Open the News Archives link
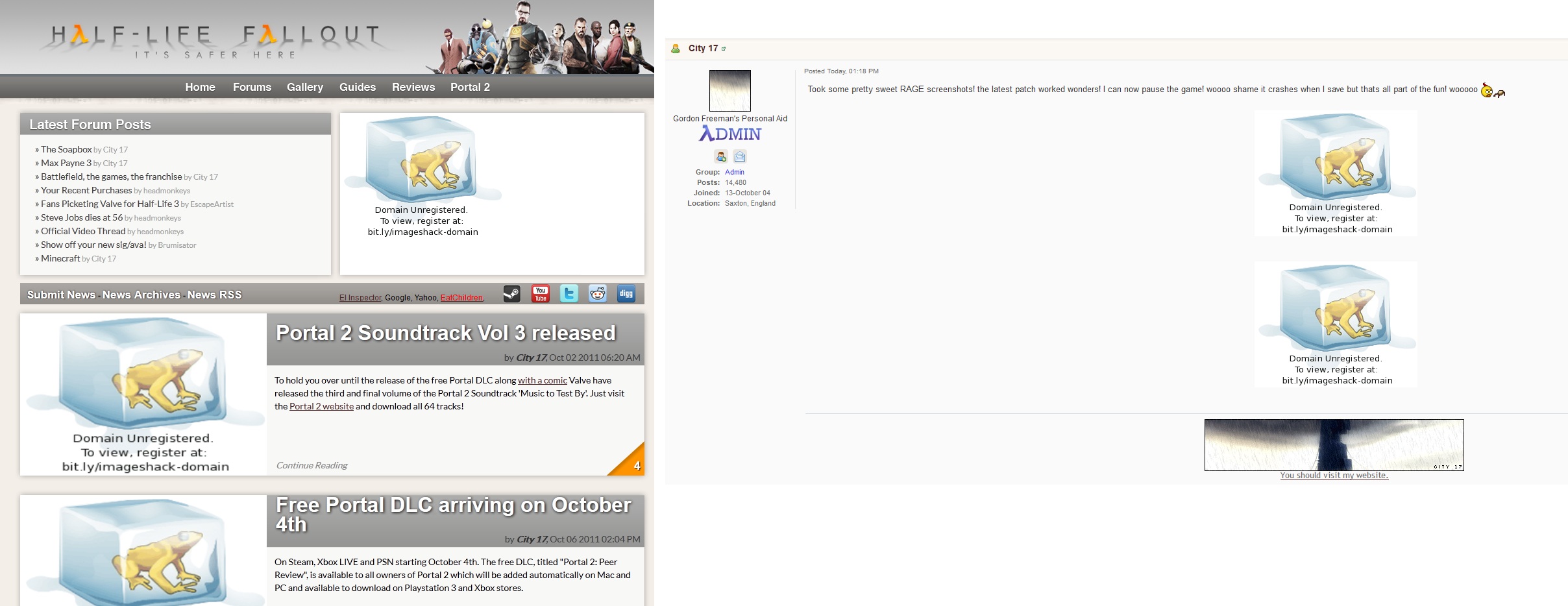 pyautogui.click(x=141, y=295)
